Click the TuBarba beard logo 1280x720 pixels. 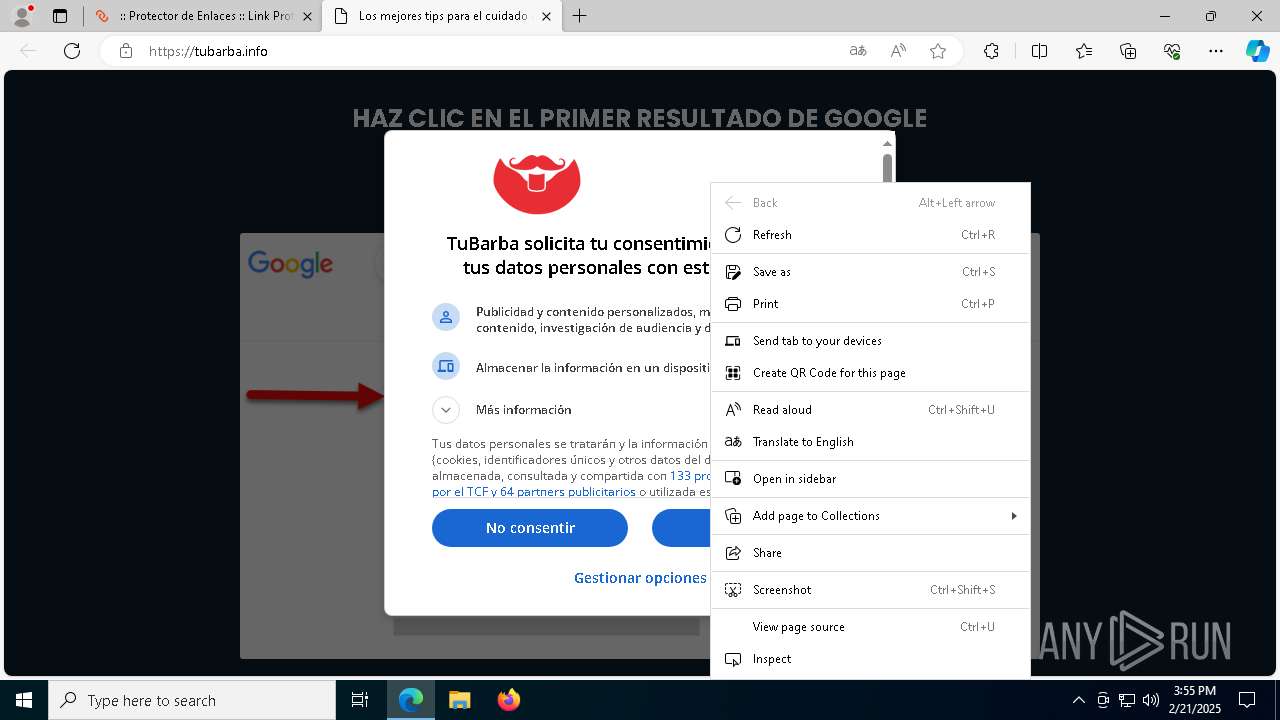point(537,184)
